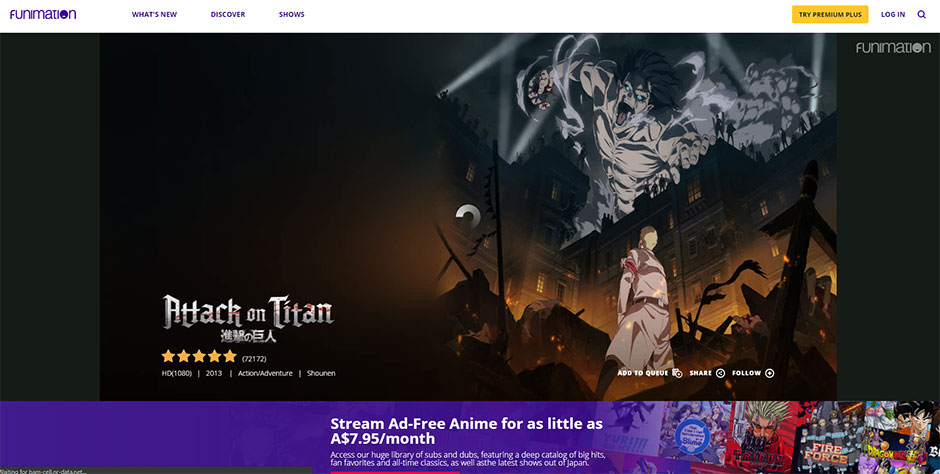Click the Attack on Titan title logo
Screen dimensions: 940x474
pyautogui.click(x=248, y=319)
